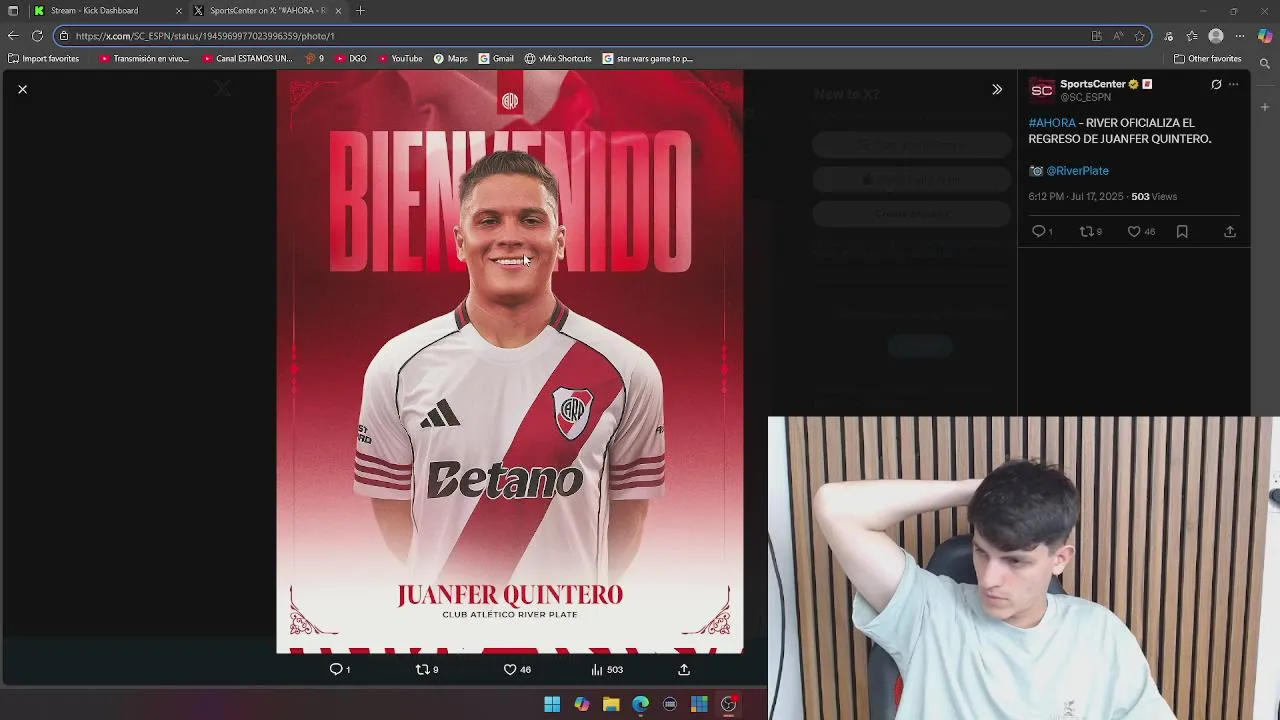Image resolution: width=1280 pixels, height=720 pixels.
Task: Open a new browser tab
Action: click(360, 11)
